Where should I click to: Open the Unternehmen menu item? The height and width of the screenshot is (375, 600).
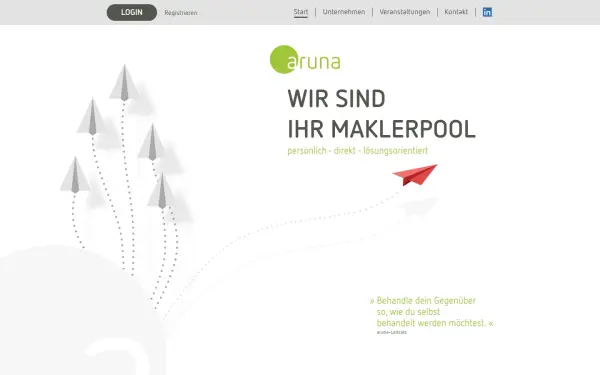(344, 12)
